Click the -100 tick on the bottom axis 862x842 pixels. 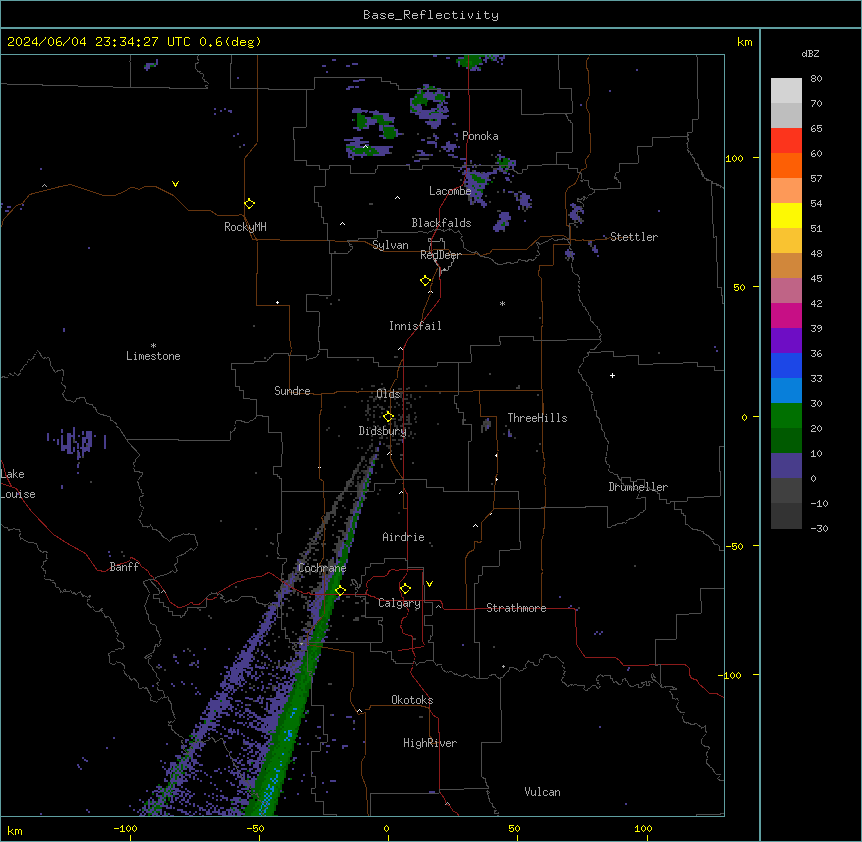point(125,828)
